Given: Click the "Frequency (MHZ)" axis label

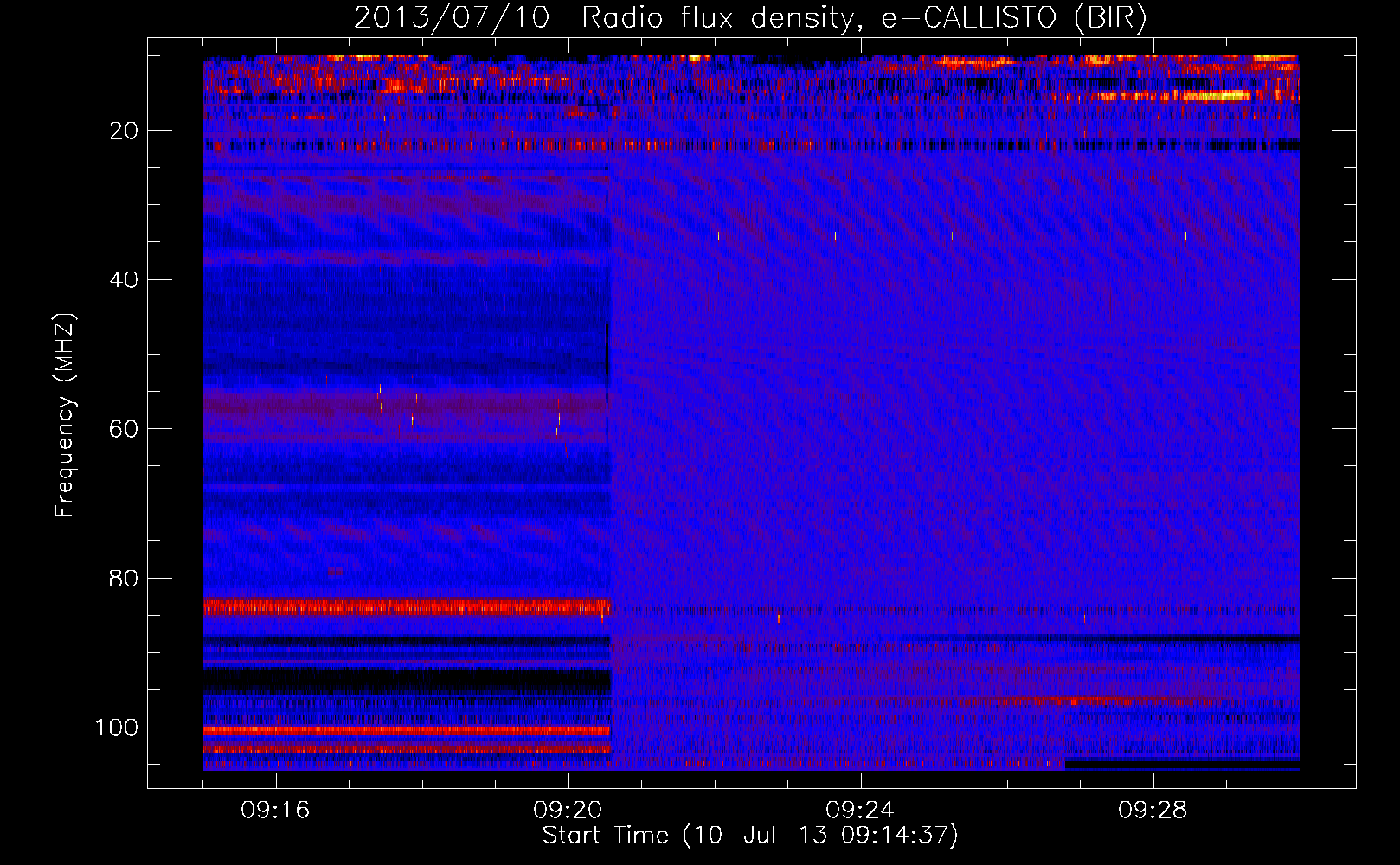Looking at the screenshot, I should (x=66, y=414).
